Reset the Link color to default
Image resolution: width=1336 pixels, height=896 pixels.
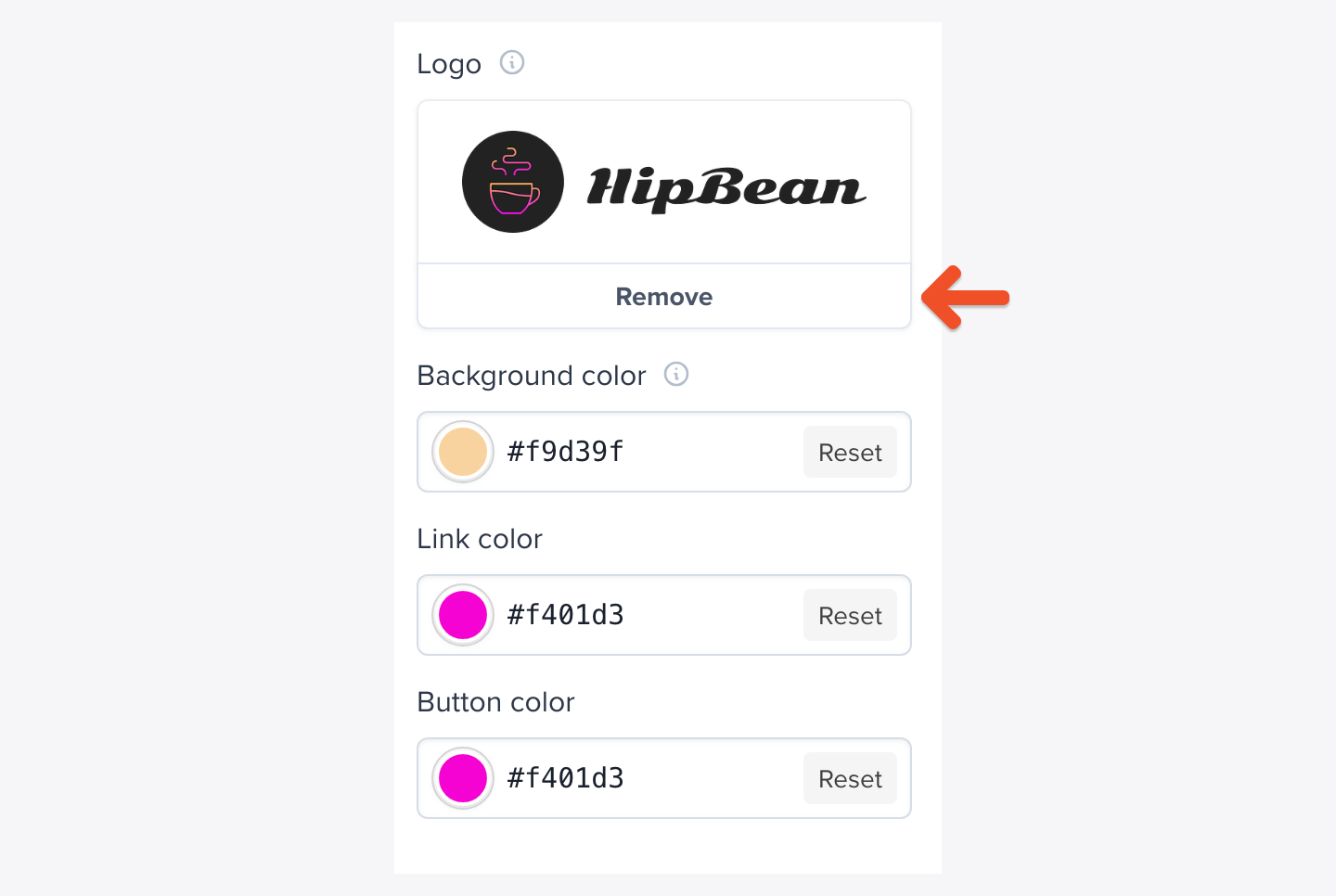coord(849,615)
